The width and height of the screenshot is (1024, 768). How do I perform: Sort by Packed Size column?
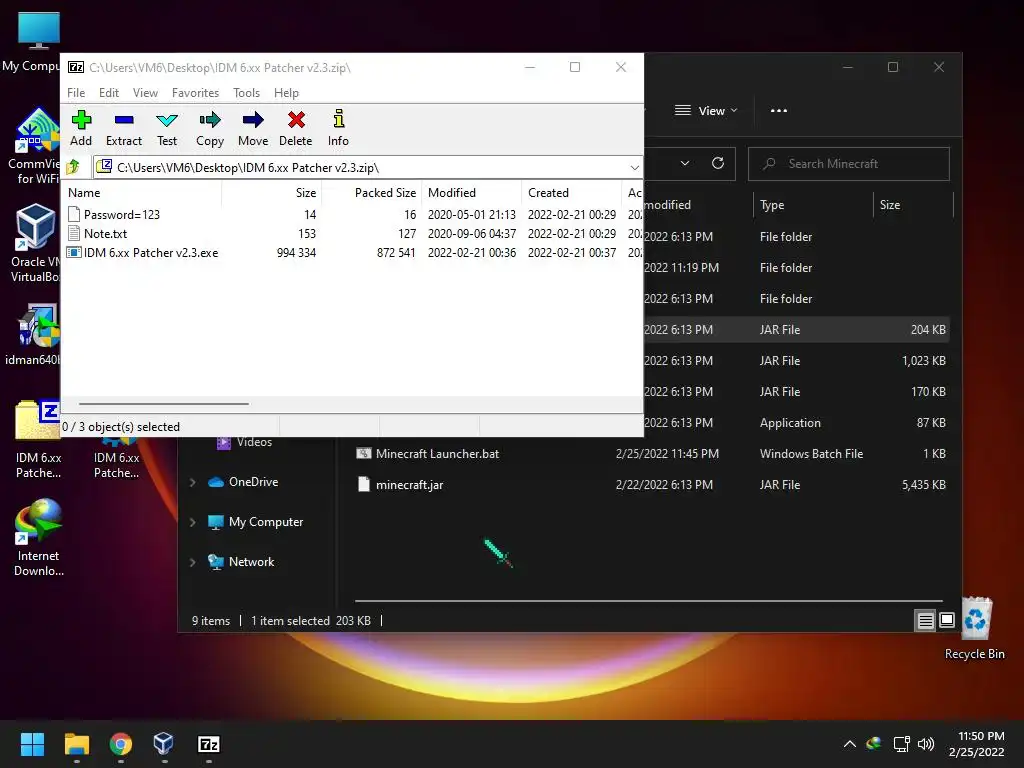pyautogui.click(x=372, y=193)
